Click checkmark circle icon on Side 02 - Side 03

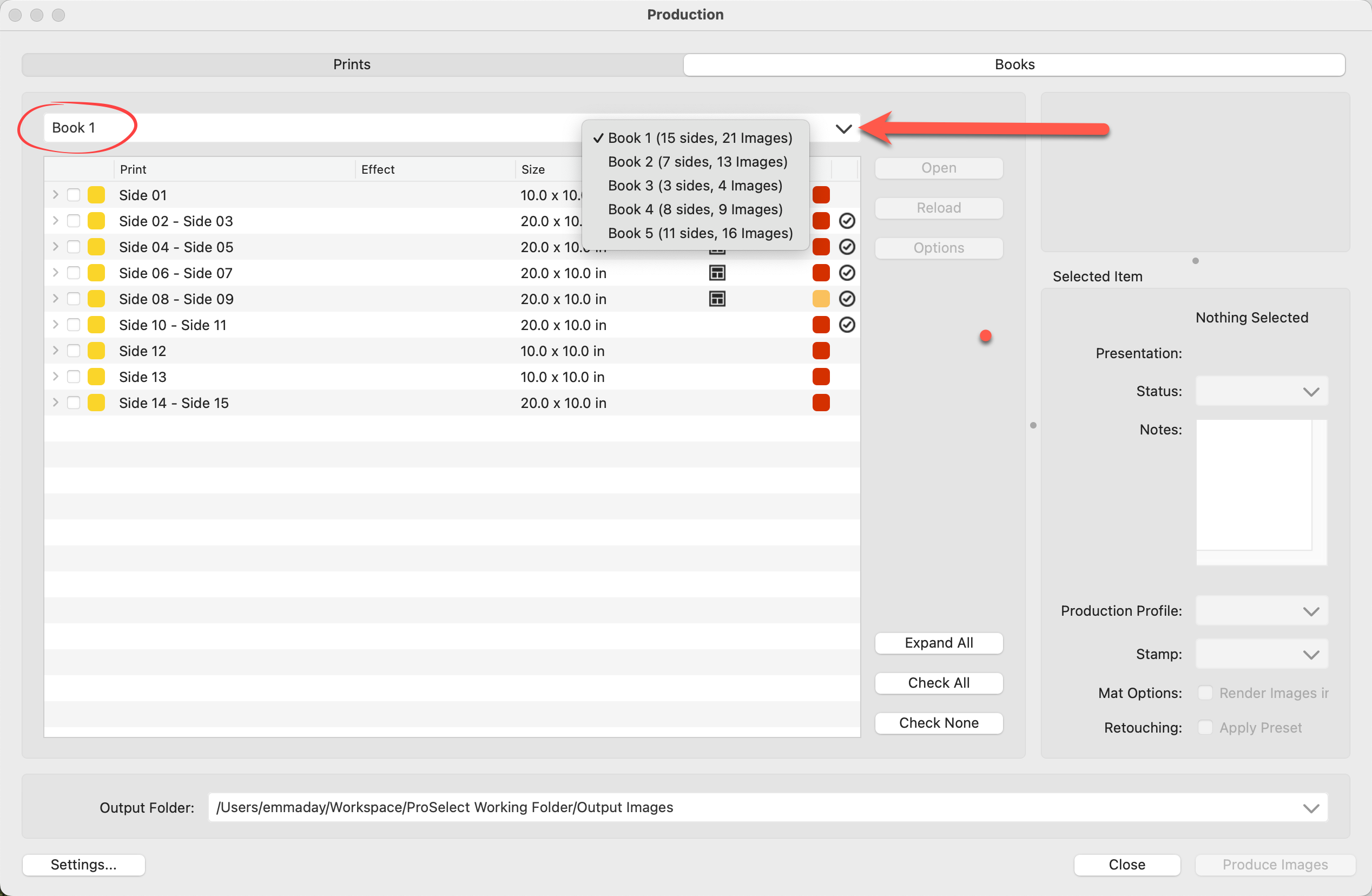point(846,221)
